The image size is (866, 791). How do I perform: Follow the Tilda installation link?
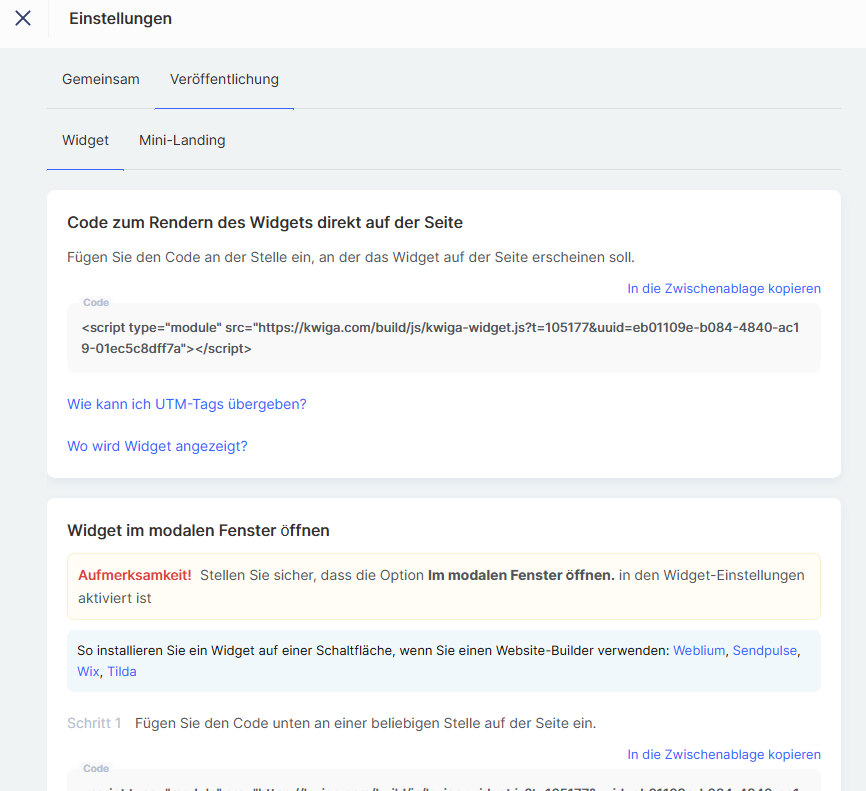coord(122,671)
